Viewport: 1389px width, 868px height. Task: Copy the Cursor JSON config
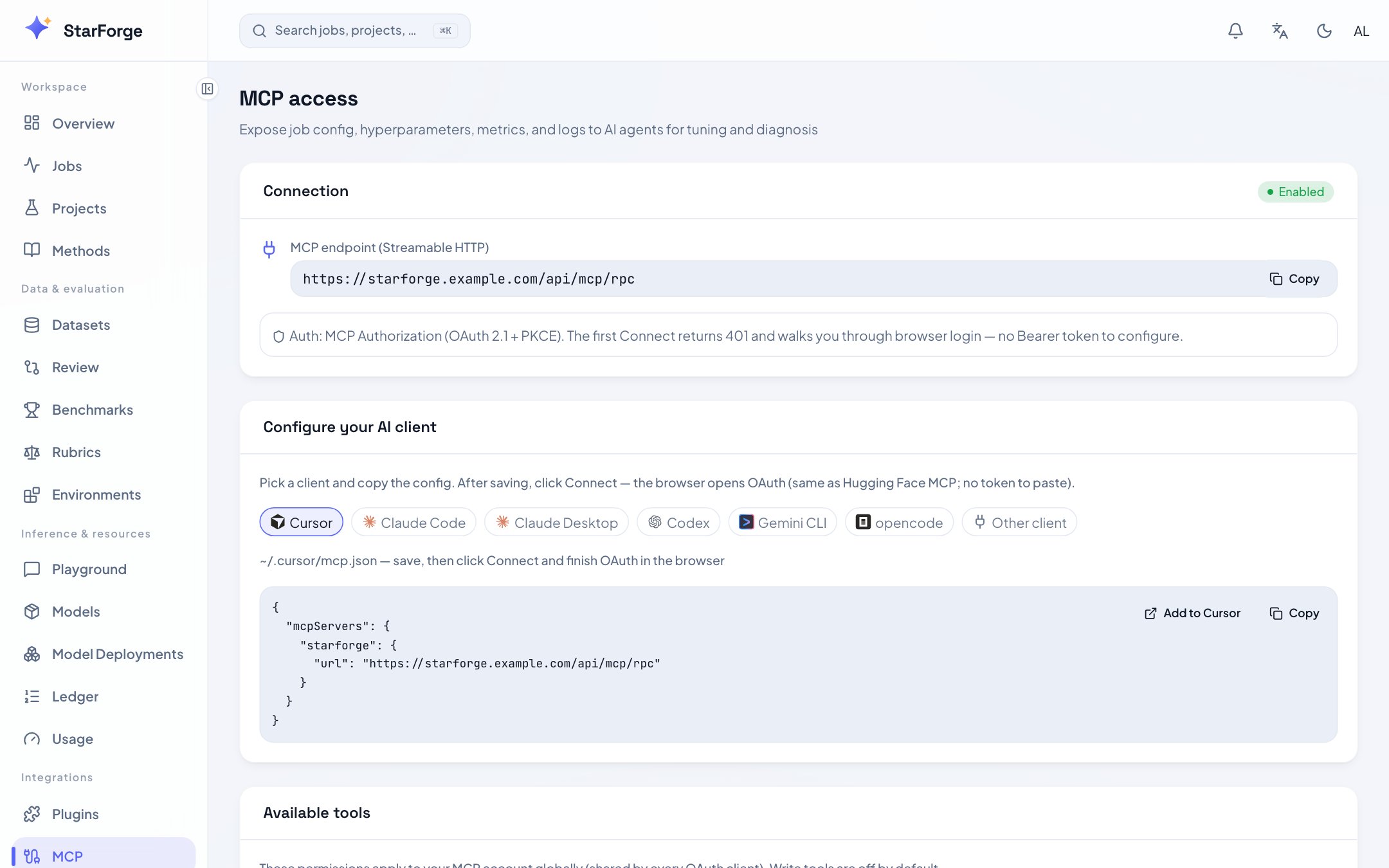pyautogui.click(x=1294, y=613)
